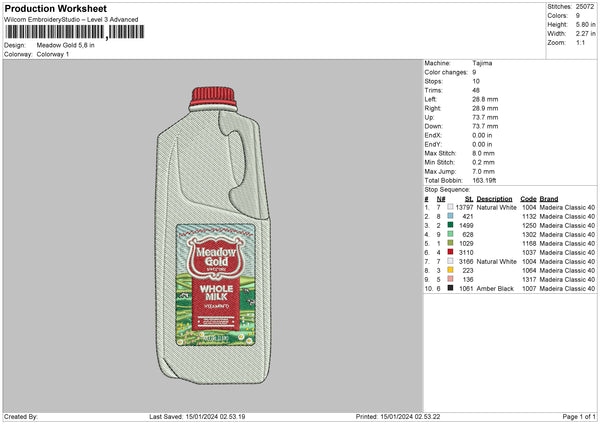This screenshot has height=424, width=600.
Task: Click the 'Production Worksheet' title
Action: [x=55, y=8]
